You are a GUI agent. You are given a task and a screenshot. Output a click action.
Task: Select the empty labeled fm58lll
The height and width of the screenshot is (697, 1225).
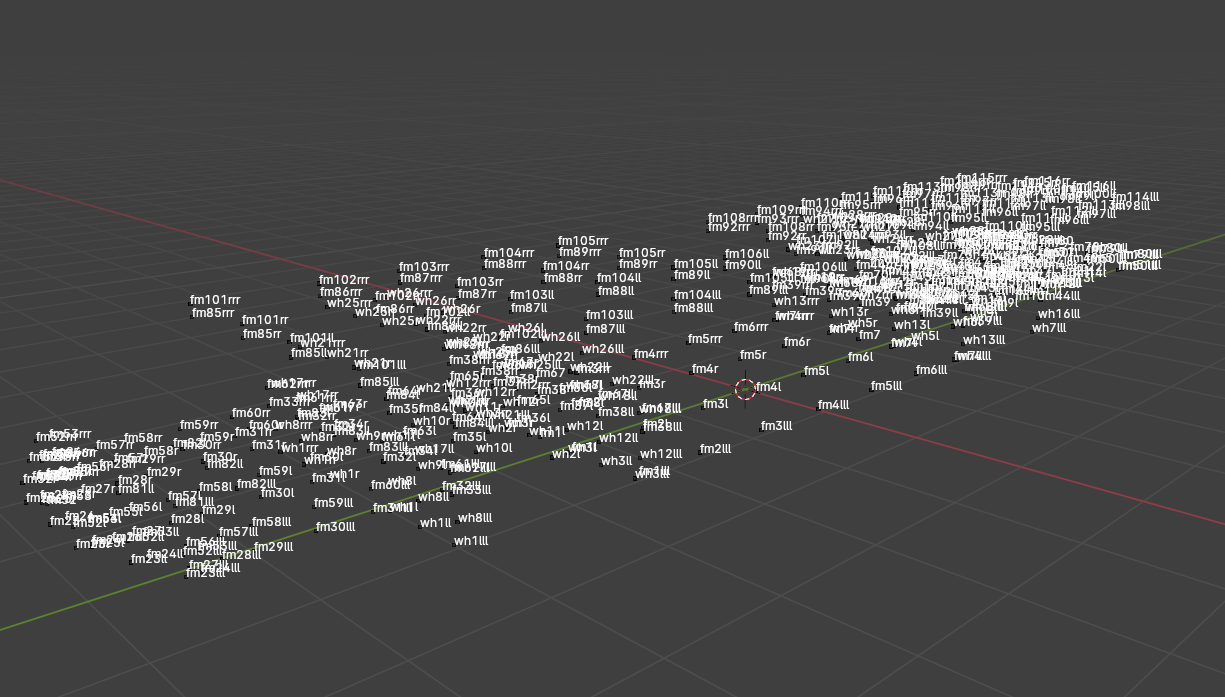[272, 522]
